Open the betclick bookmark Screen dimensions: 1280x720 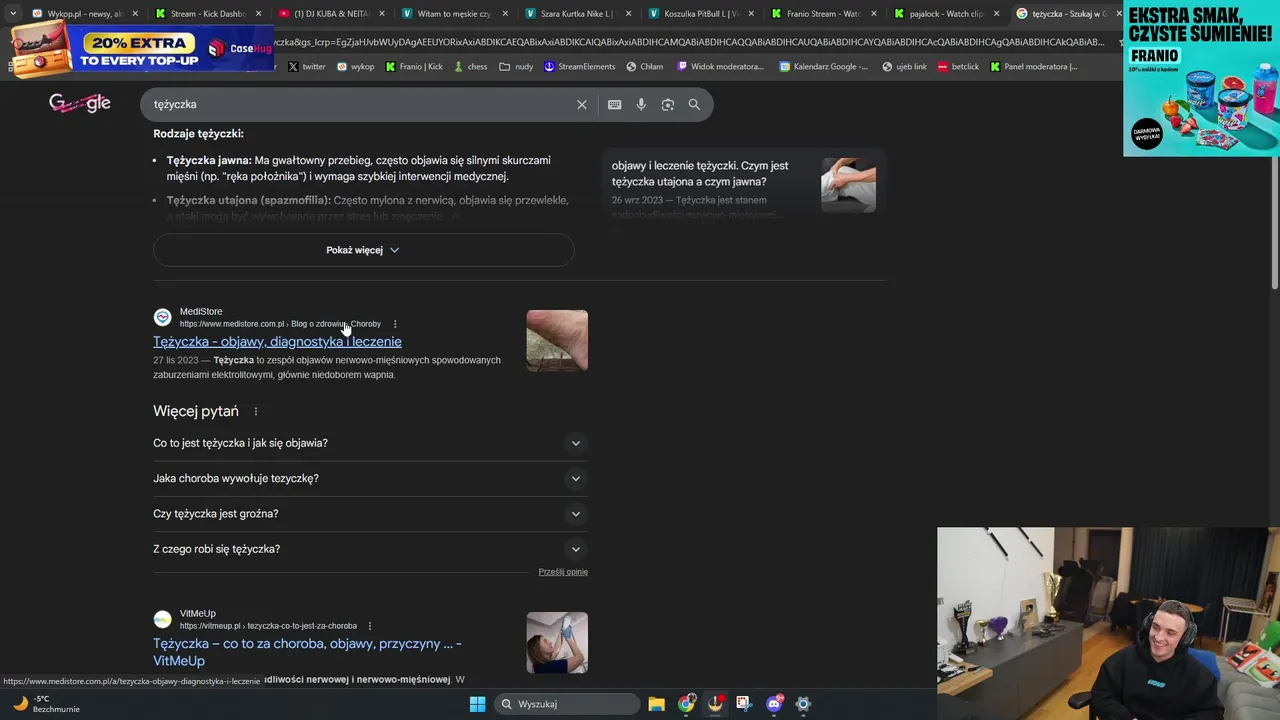[958, 66]
